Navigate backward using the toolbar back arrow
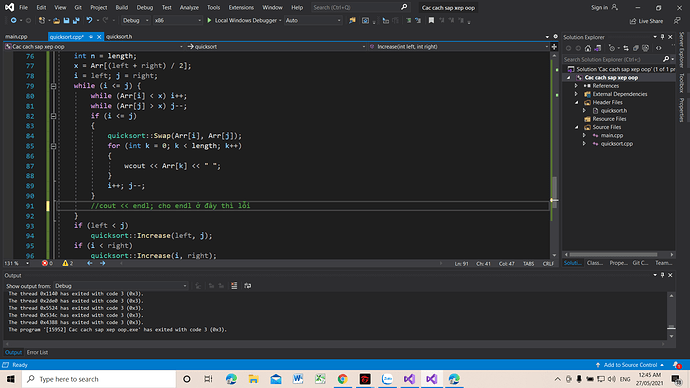The height and width of the screenshot is (388, 690). click(x=13, y=21)
